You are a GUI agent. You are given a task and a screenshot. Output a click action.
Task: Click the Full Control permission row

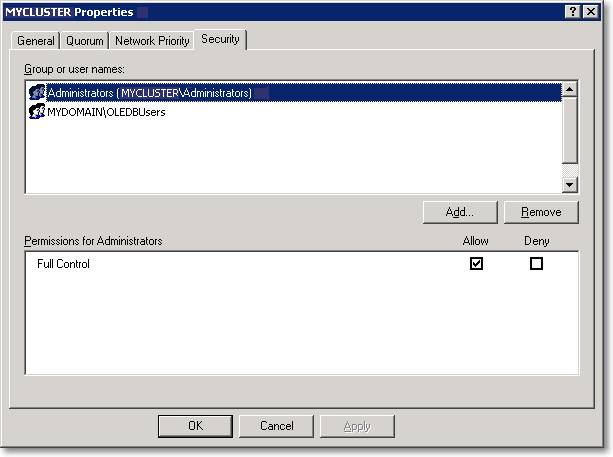(x=301, y=264)
